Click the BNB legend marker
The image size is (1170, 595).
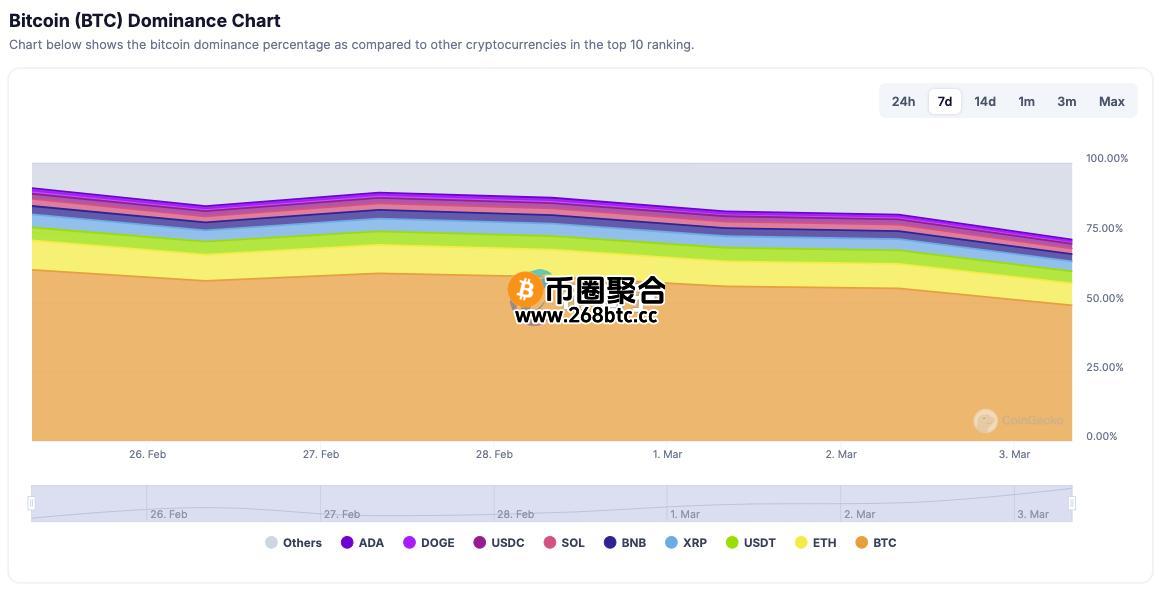coord(610,543)
